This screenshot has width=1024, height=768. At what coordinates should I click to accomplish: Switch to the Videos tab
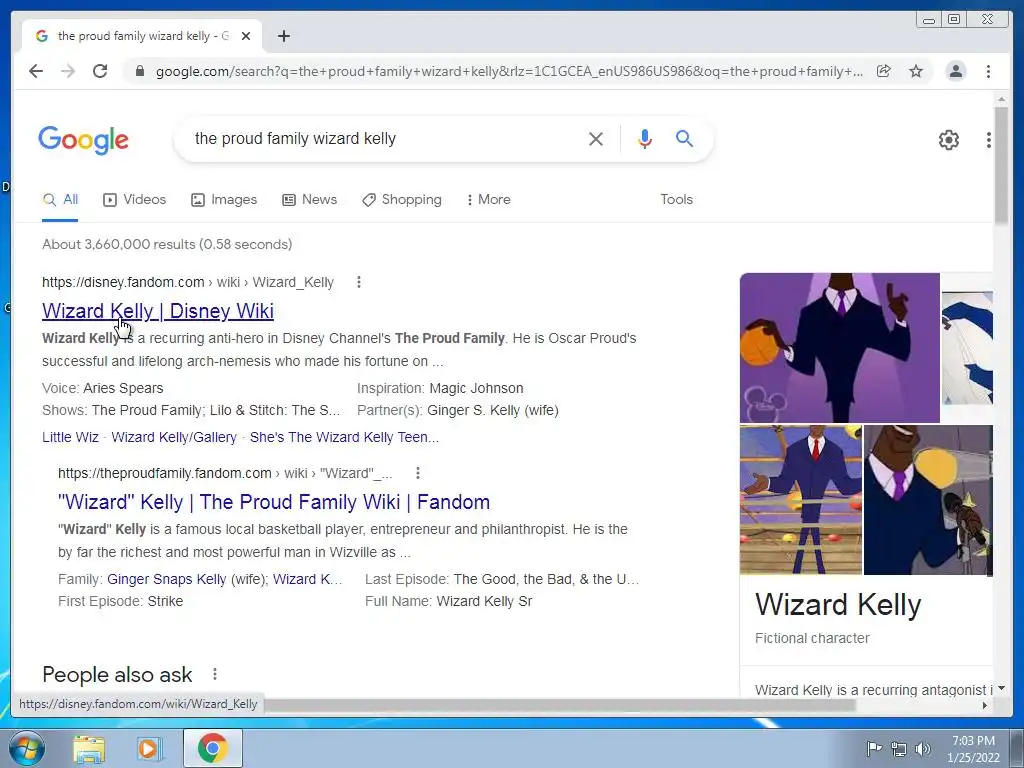(x=135, y=200)
